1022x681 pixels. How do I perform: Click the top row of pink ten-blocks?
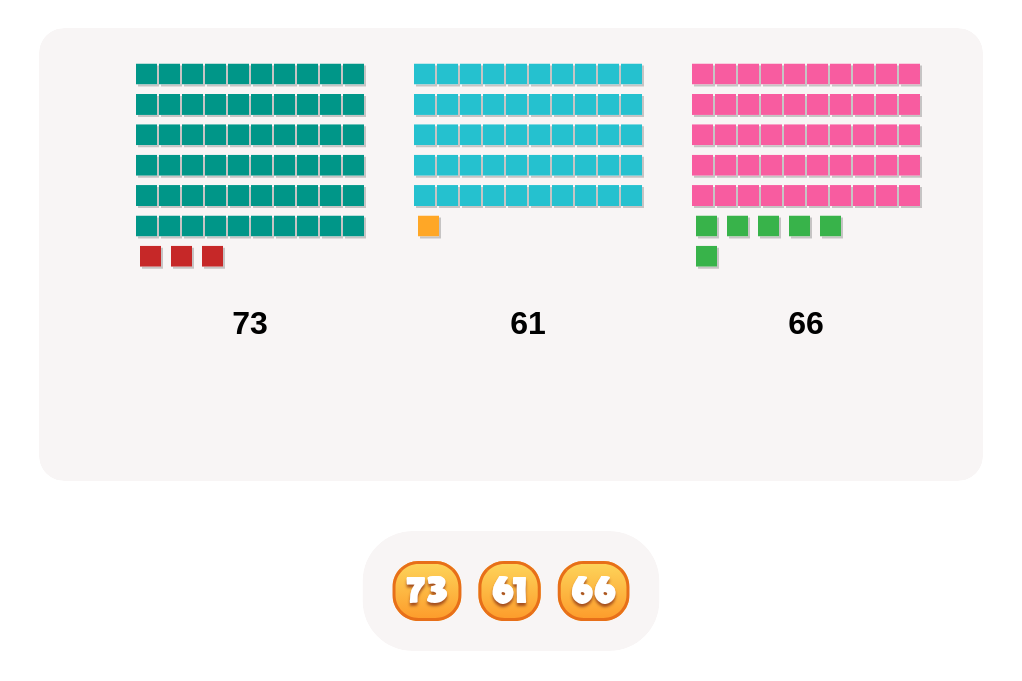pos(806,74)
